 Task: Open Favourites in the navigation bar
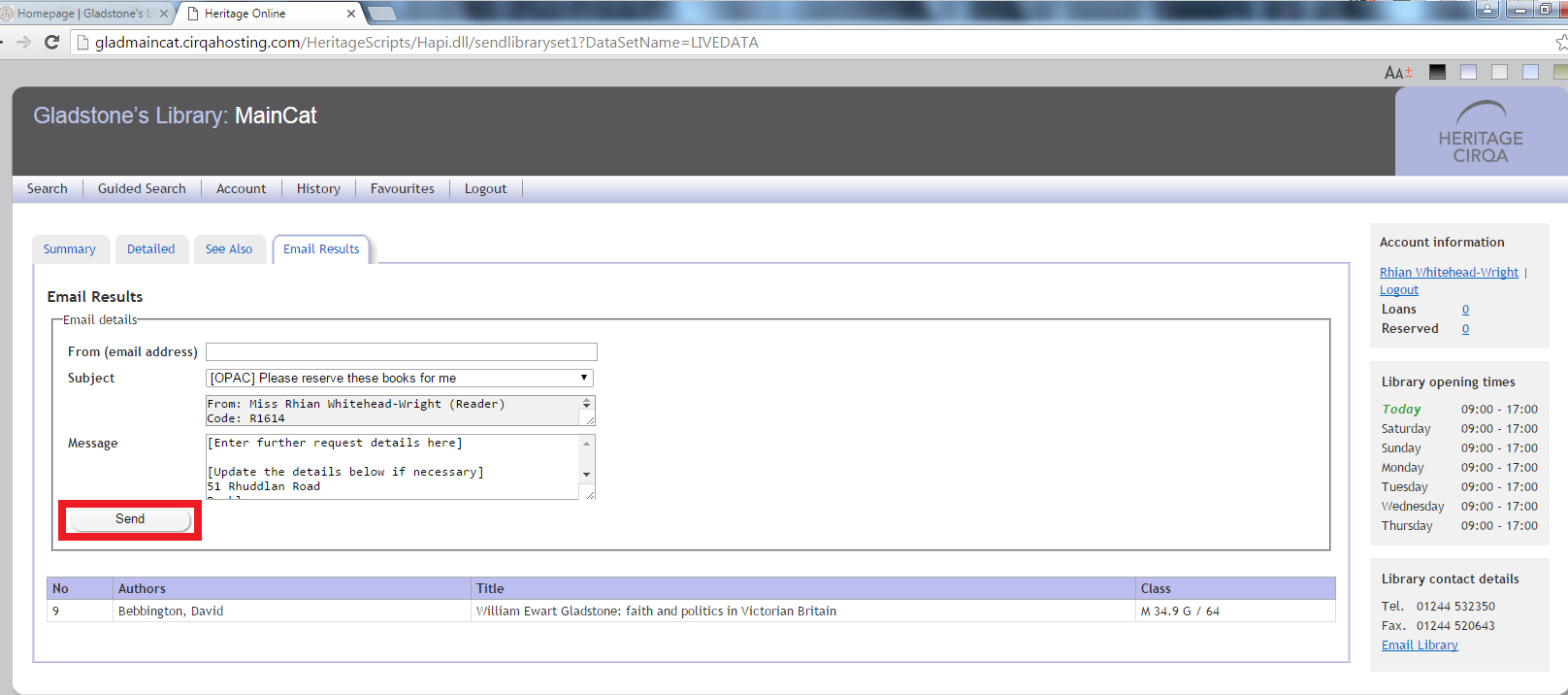point(402,189)
